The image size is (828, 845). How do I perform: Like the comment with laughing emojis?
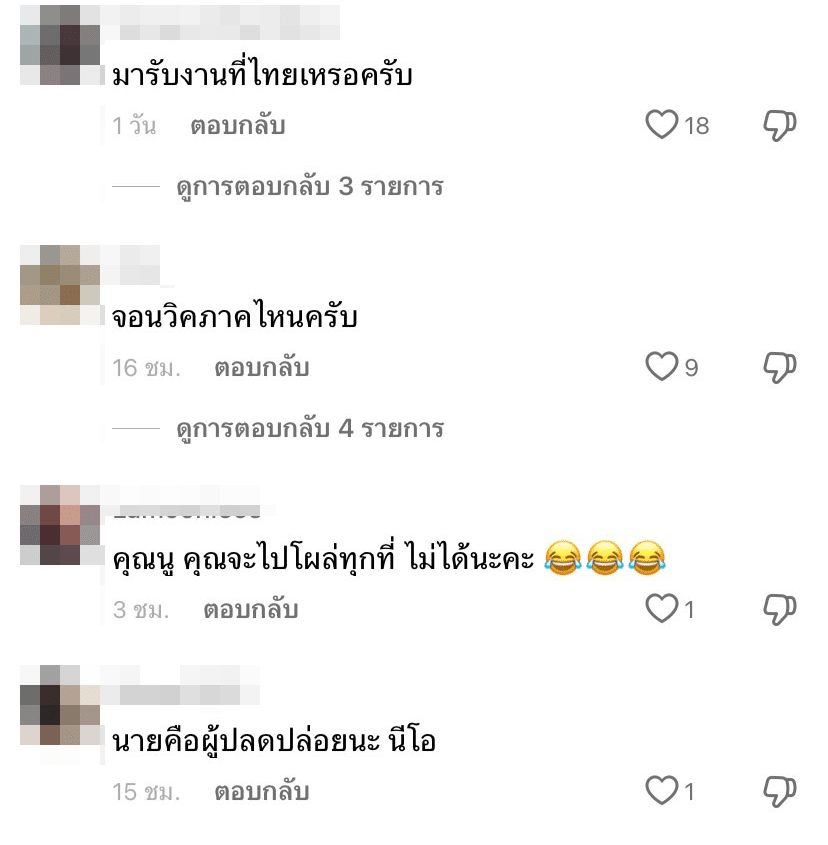click(x=661, y=608)
